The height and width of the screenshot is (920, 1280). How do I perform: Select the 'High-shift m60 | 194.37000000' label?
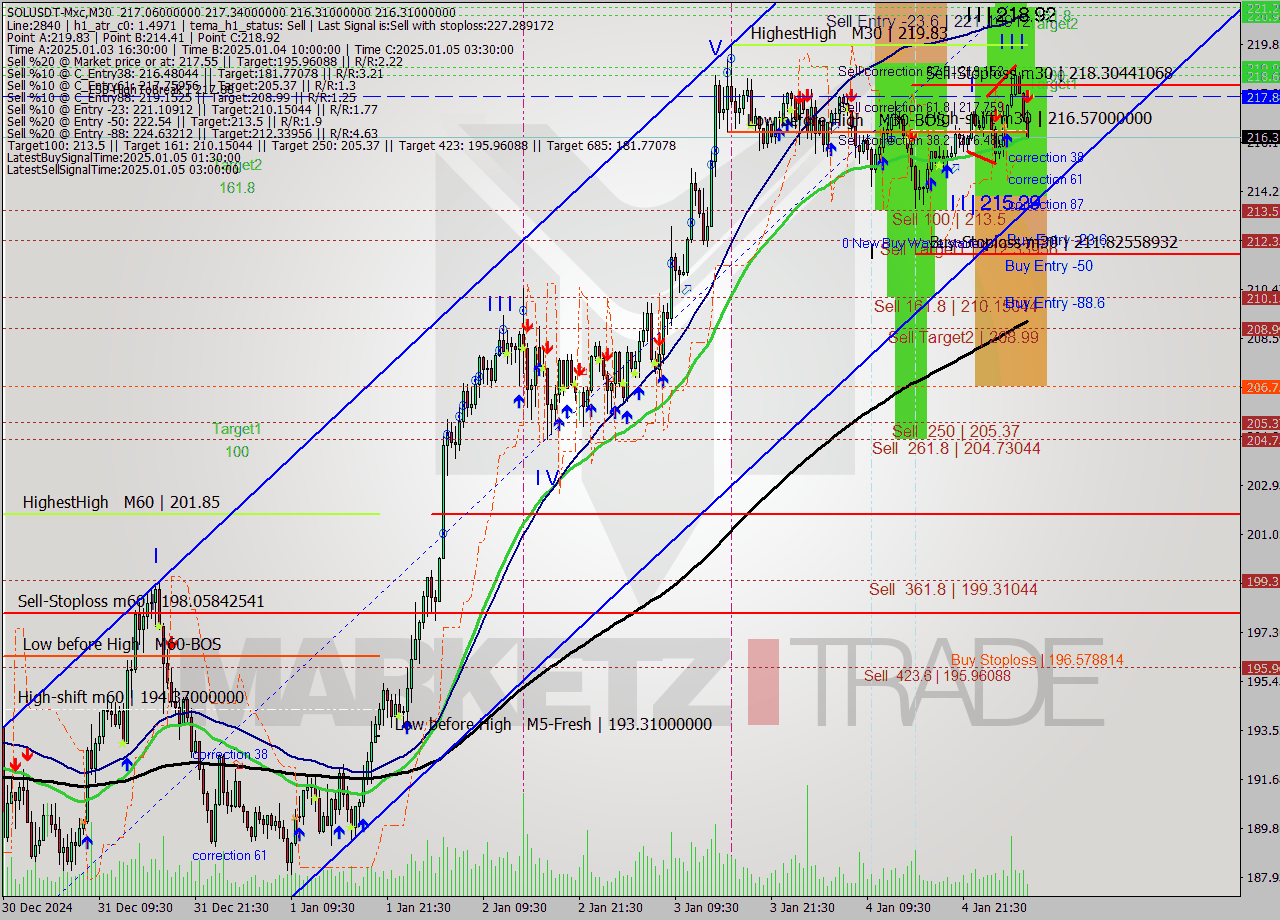click(131, 697)
